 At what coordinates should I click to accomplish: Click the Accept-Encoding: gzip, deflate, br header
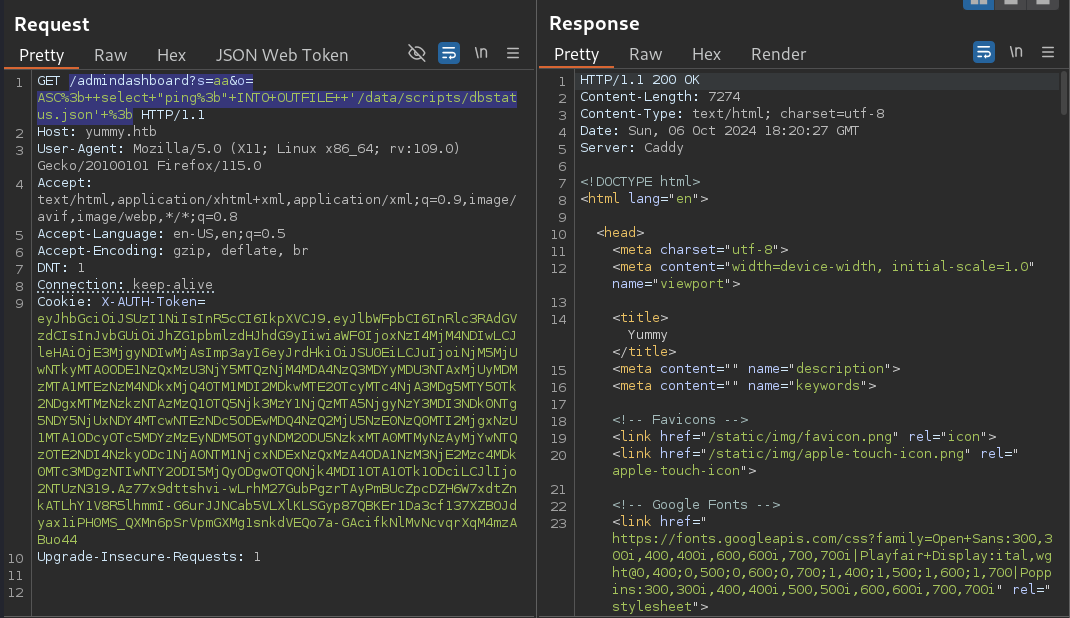(173, 251)
